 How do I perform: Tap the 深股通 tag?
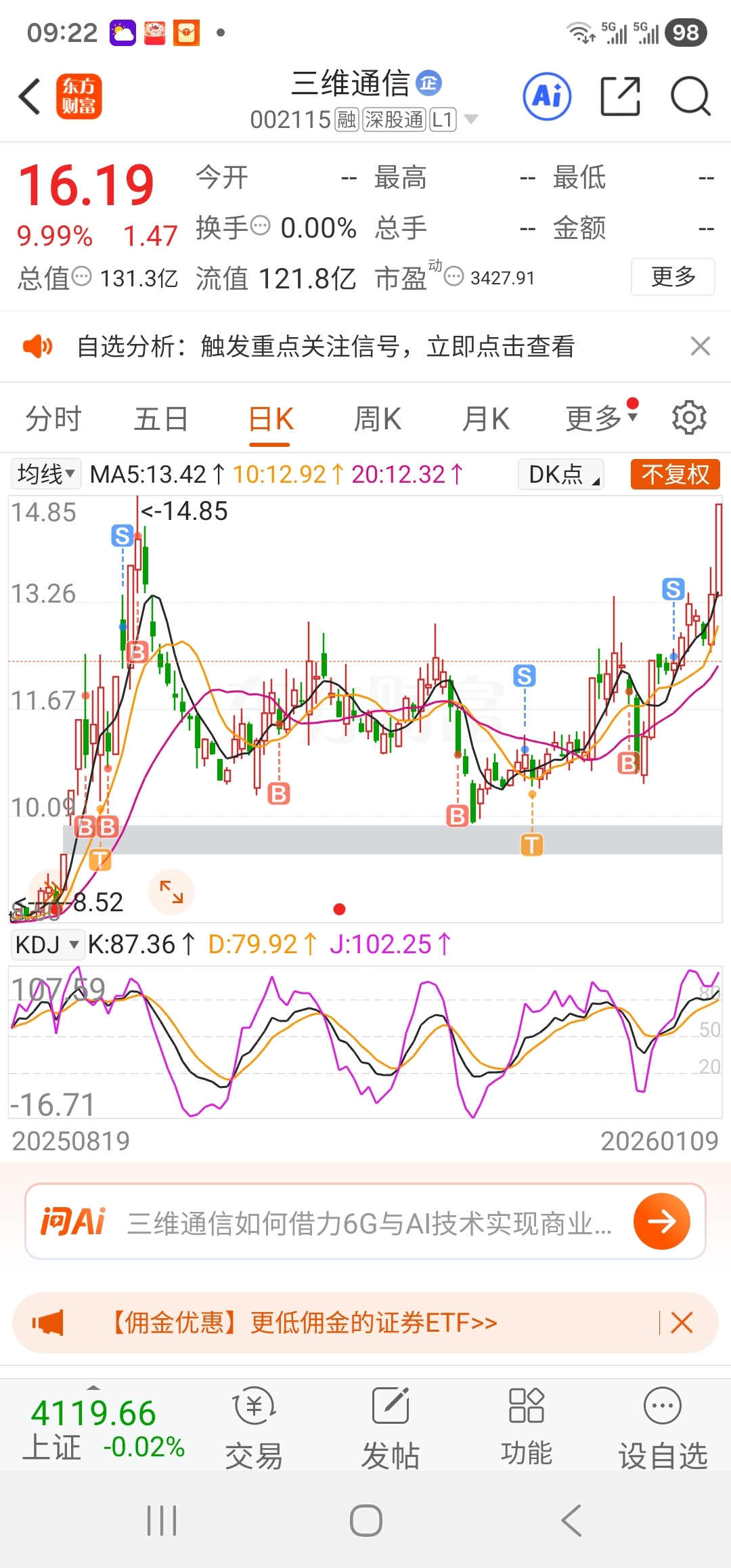[x=395, y=120]
